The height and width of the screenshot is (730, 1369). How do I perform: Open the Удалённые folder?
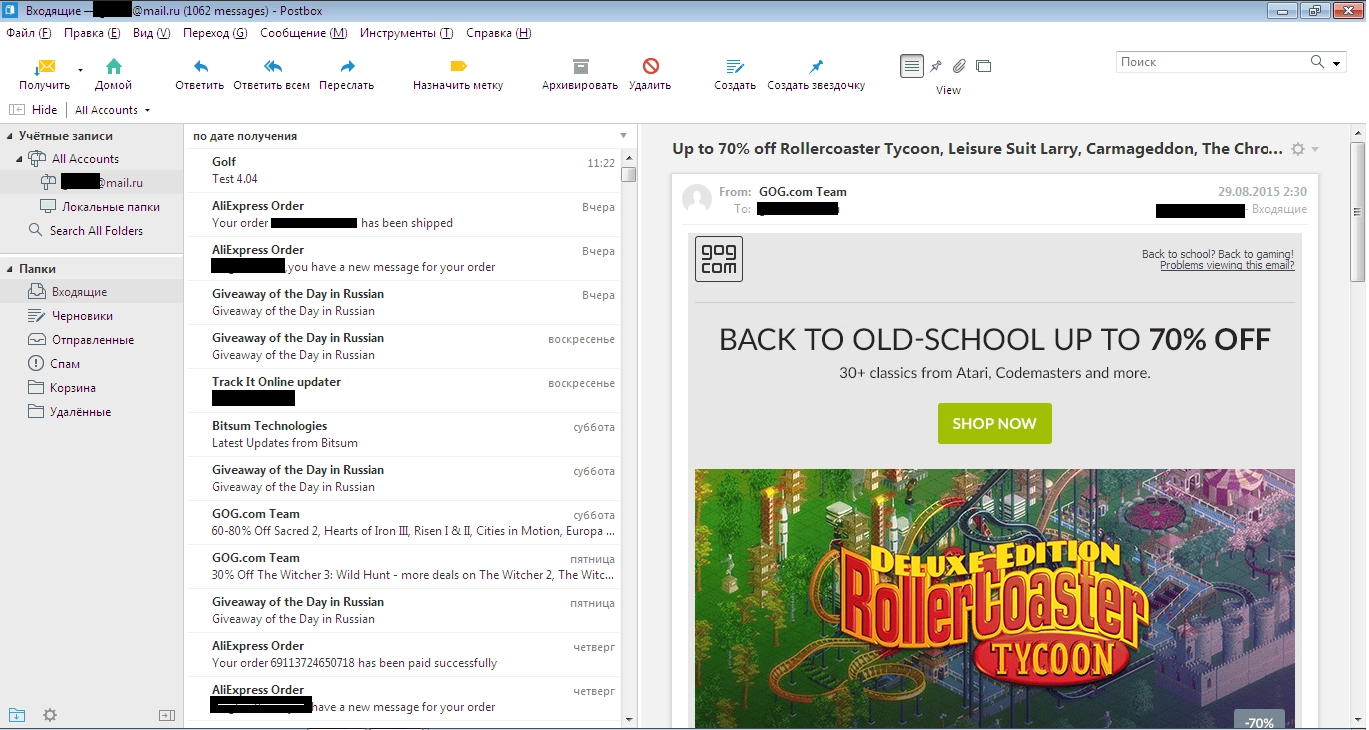pyautogui.click(x=69, y=412)
